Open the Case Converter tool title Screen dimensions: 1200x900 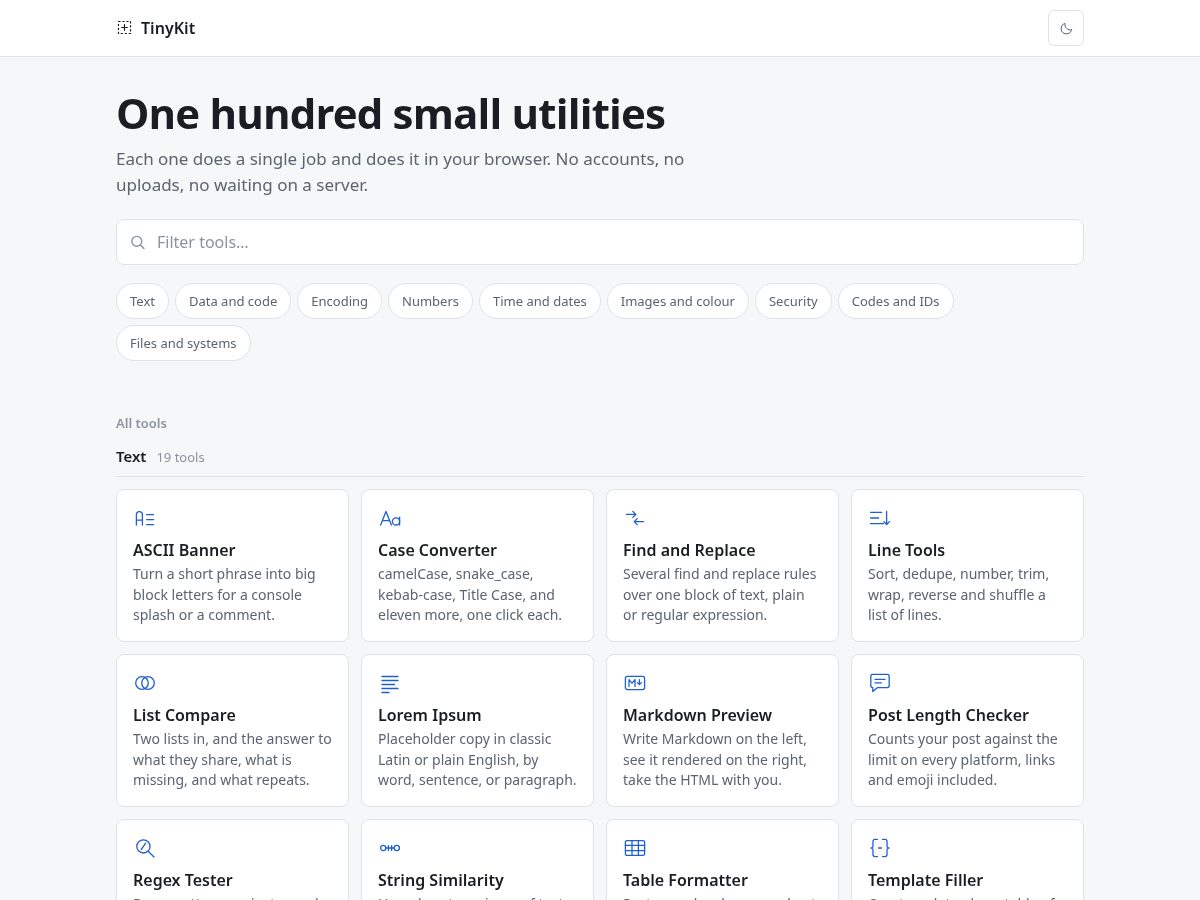[x=437, y=550]
